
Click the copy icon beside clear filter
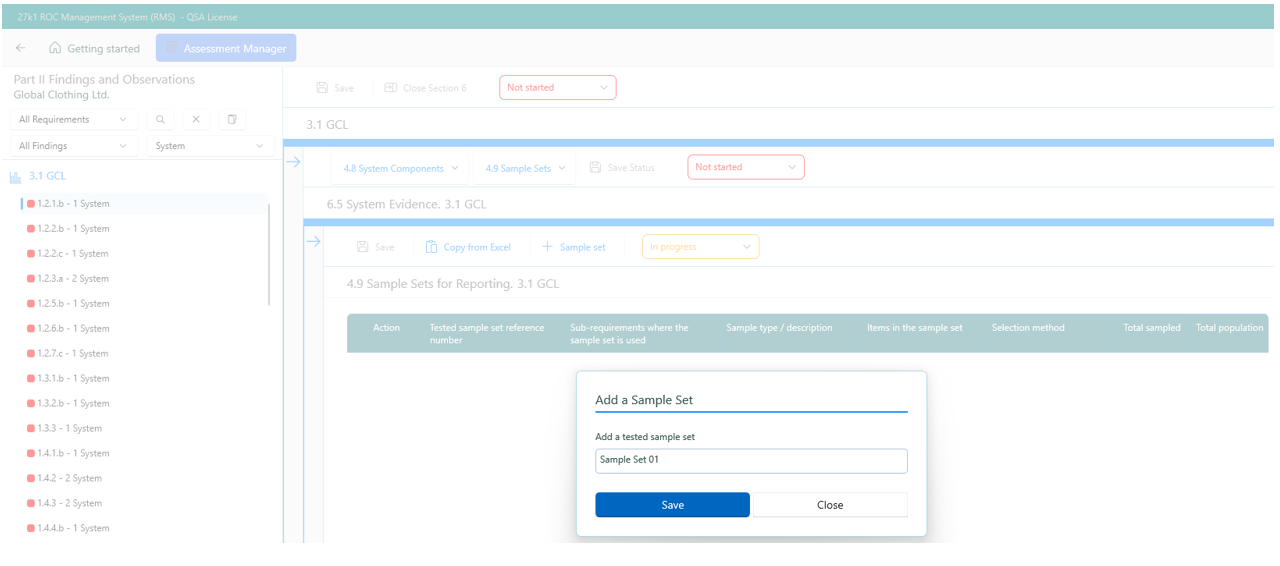pyautogui.click(x=231, y=119)
